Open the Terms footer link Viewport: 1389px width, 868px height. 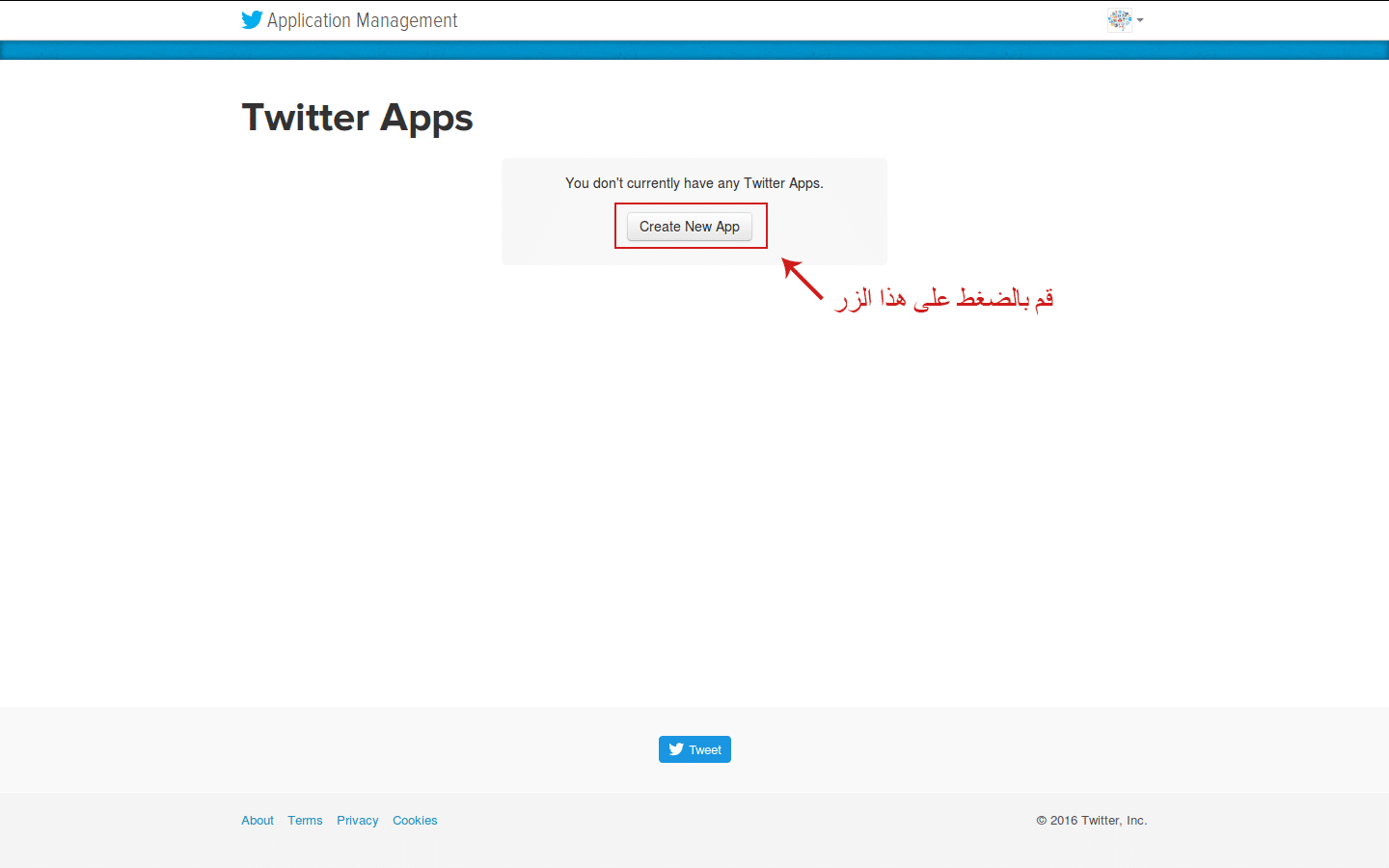tap(305, 821)
